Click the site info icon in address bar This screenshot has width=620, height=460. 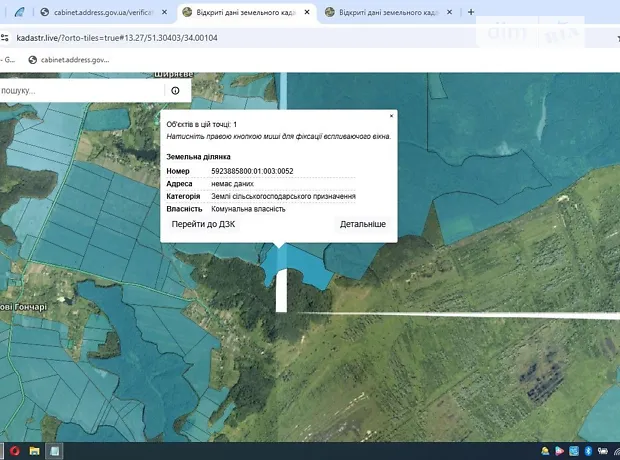[5, 37]
